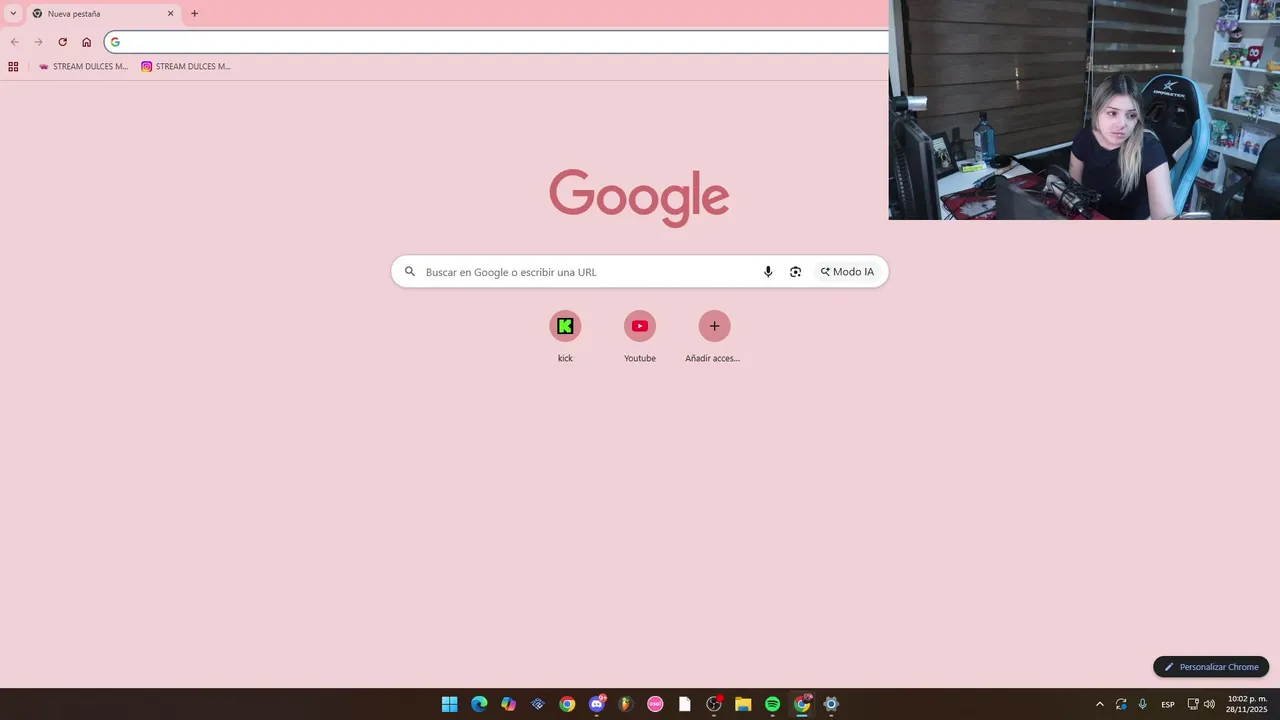Search by image with Lens icon
The width and height of the screenshot is (1280, 720).
tap(795, 272)
